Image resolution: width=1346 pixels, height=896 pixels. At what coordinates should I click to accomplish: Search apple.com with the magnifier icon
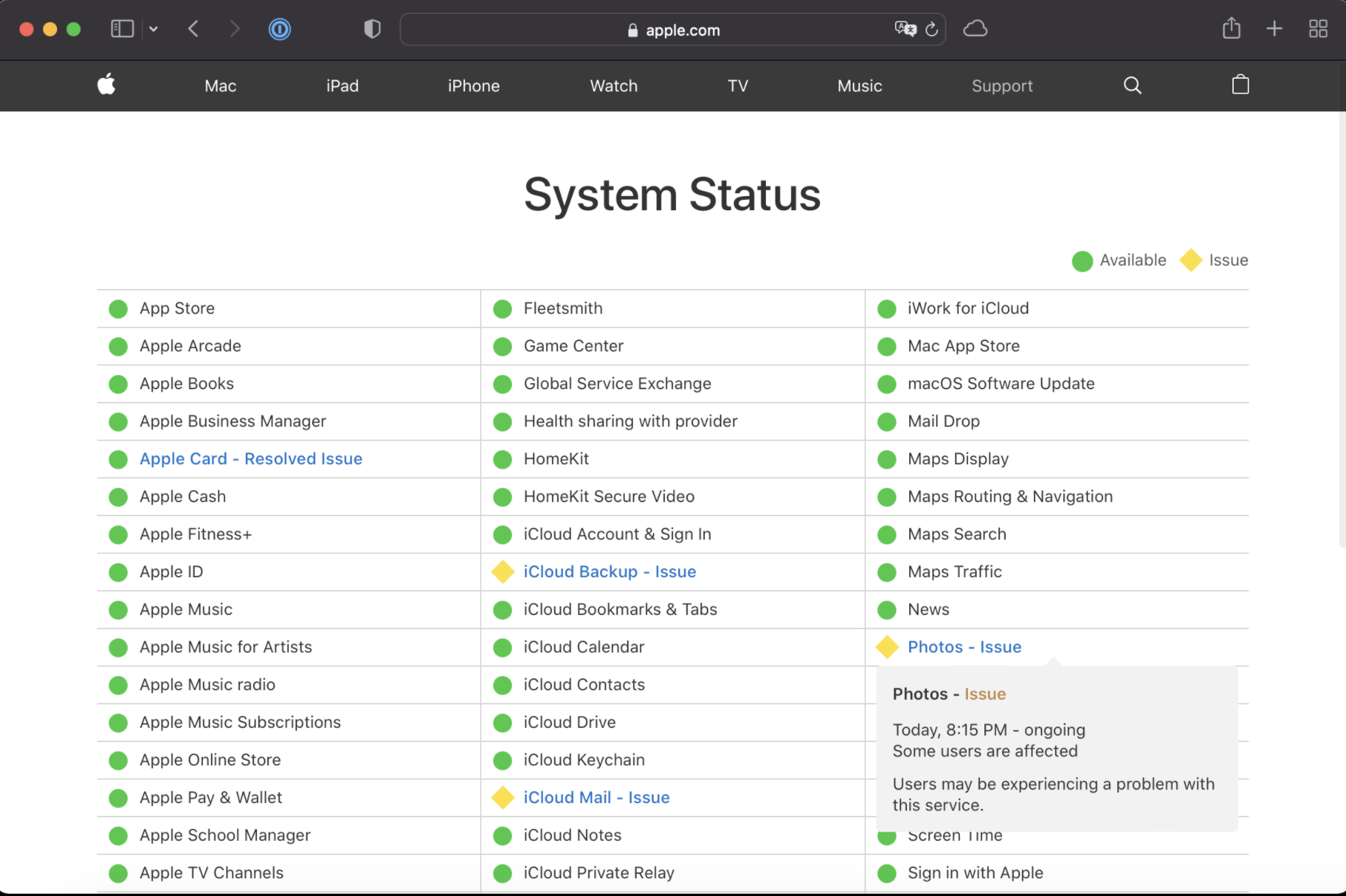point(1132,85)
